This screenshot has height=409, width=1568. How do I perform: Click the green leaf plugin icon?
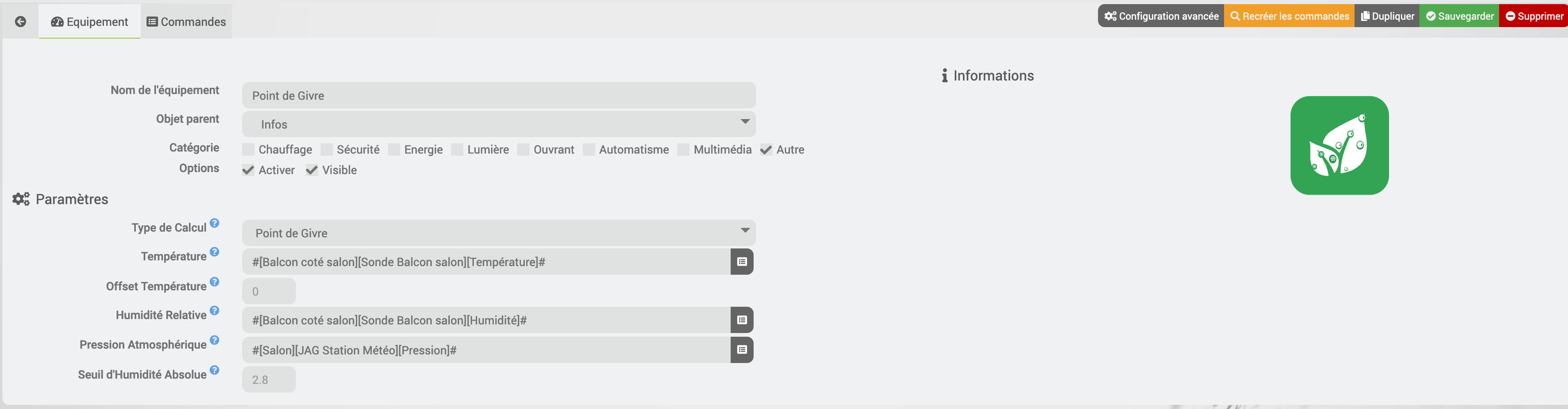click(x=1339, y=145)
